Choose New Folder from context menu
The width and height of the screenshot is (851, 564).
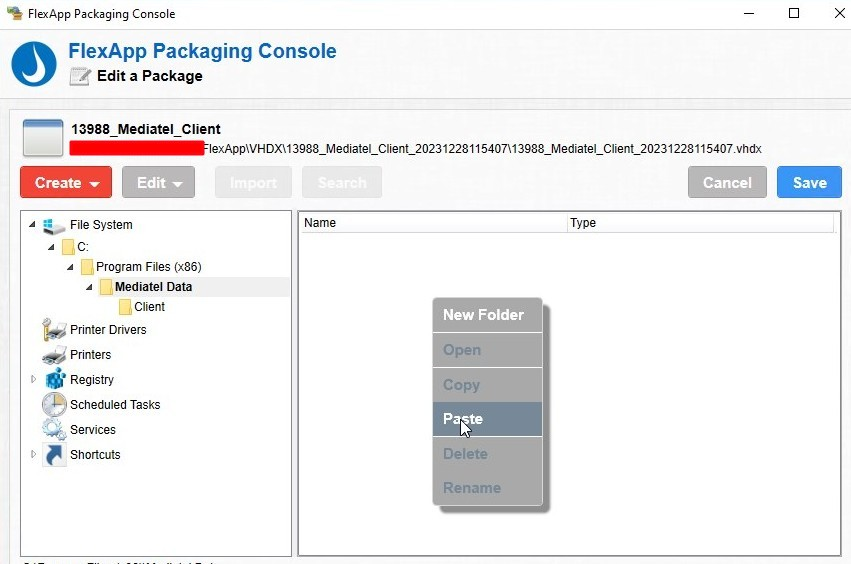pyautogui.click(x=487, y=315)
